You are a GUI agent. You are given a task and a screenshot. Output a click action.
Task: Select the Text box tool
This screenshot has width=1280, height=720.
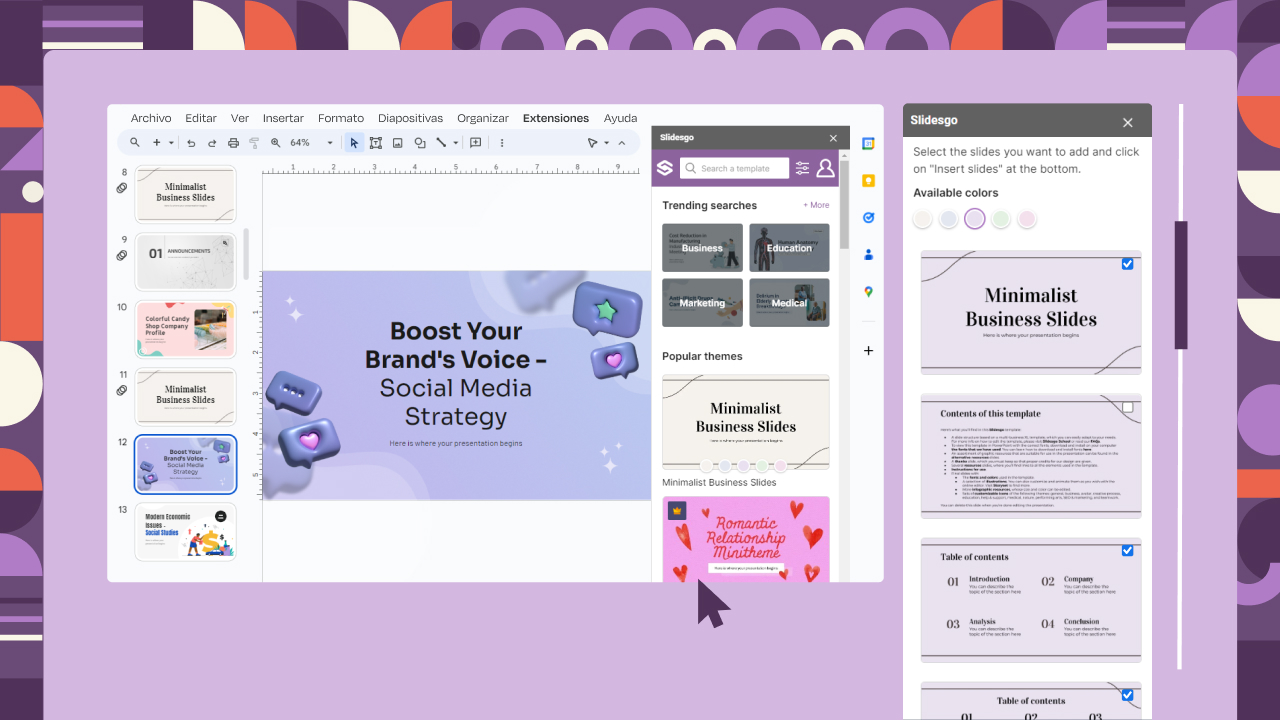375,142
